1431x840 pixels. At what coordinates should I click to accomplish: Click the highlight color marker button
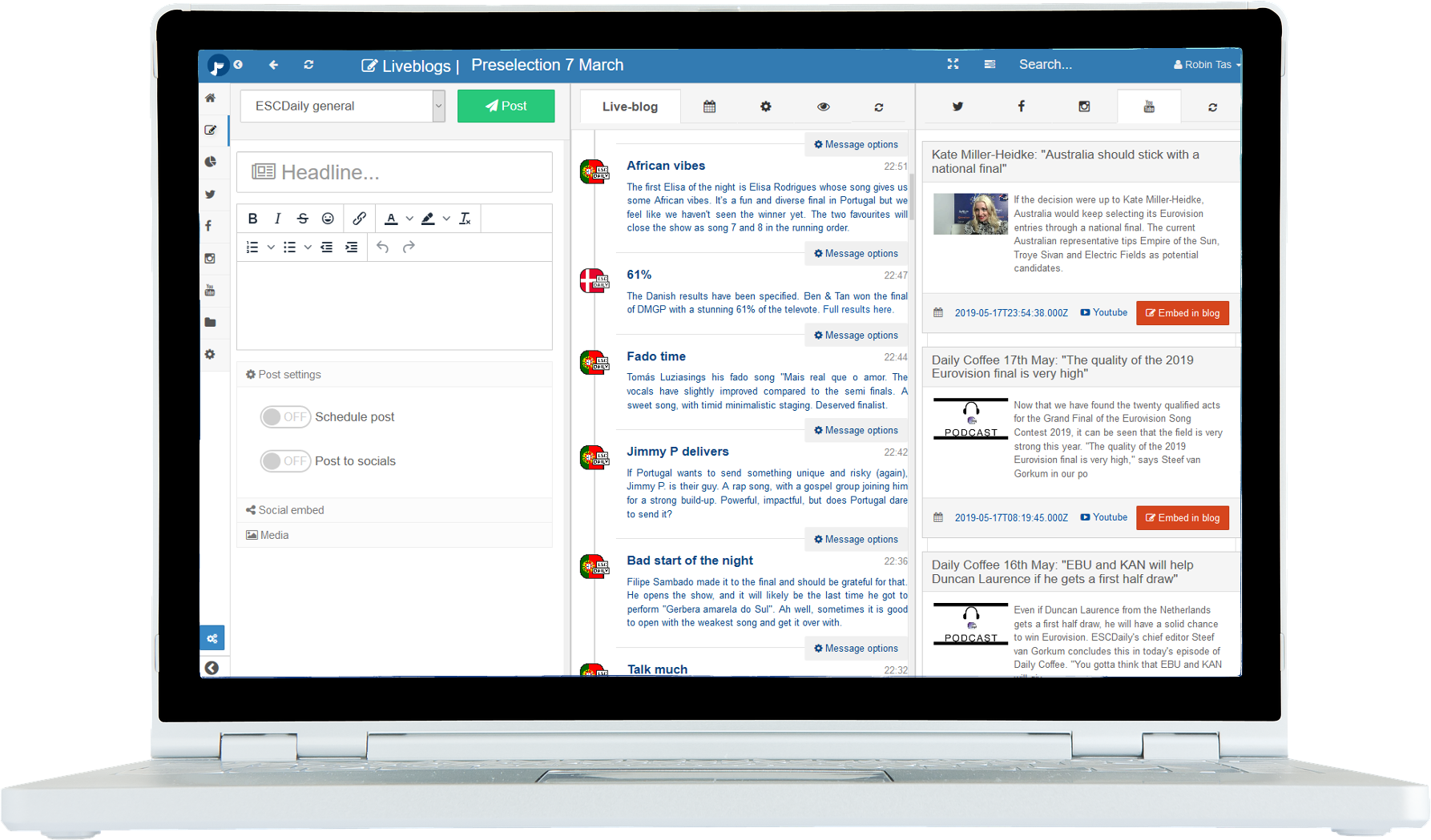[428, 219]
